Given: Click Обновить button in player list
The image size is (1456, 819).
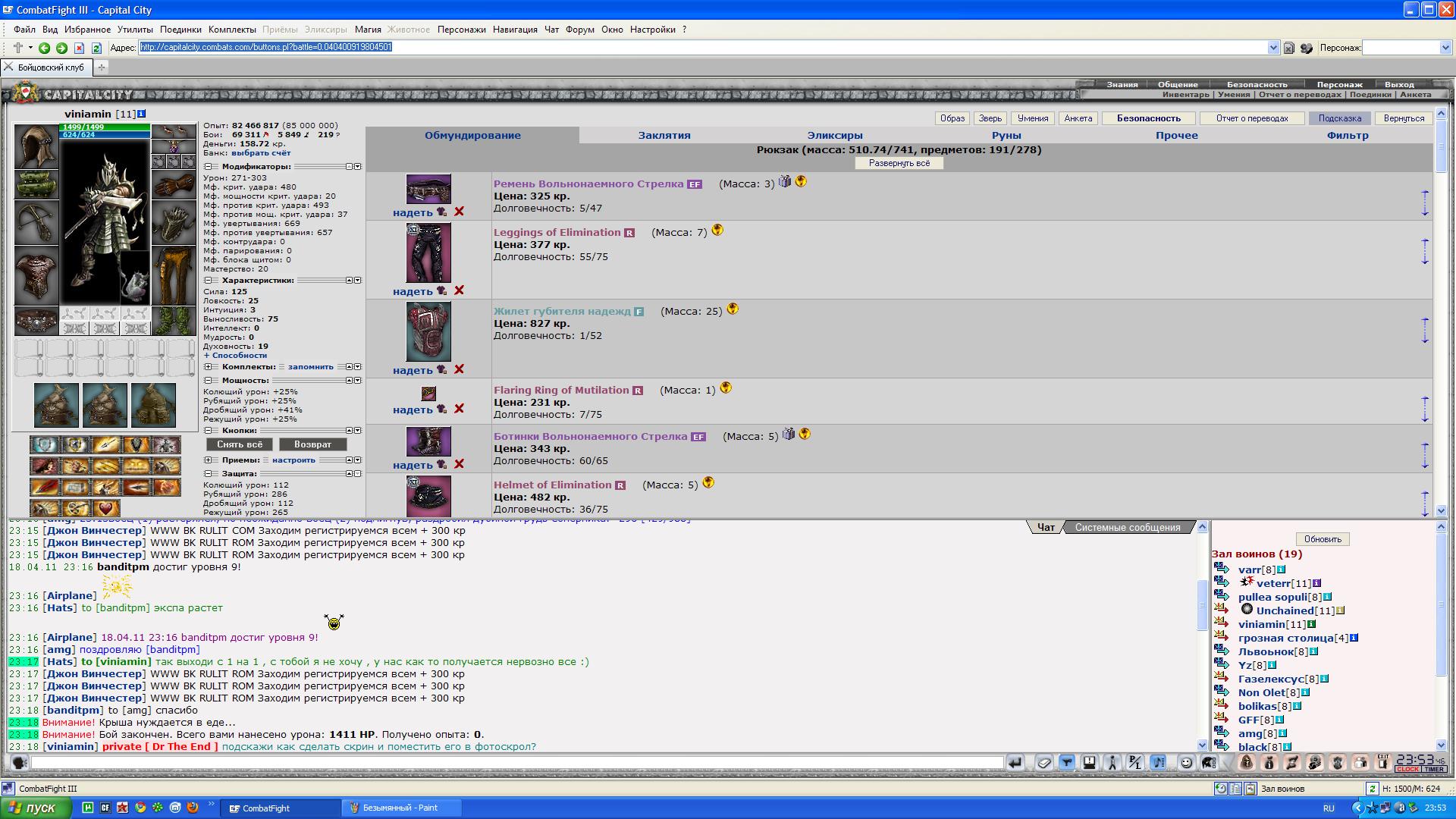Looking at the screenshot, I should pos(1323,539).
